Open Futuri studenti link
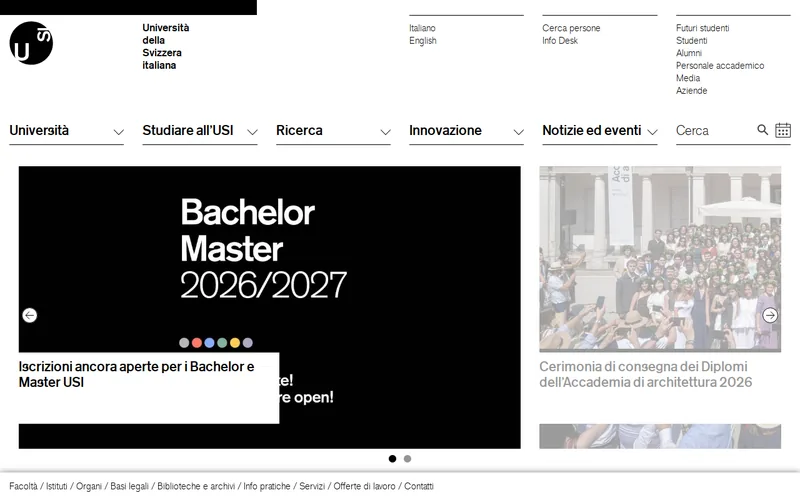Viewport: 800px width, 500px height. pyautogui.click(x=702, y=28)
